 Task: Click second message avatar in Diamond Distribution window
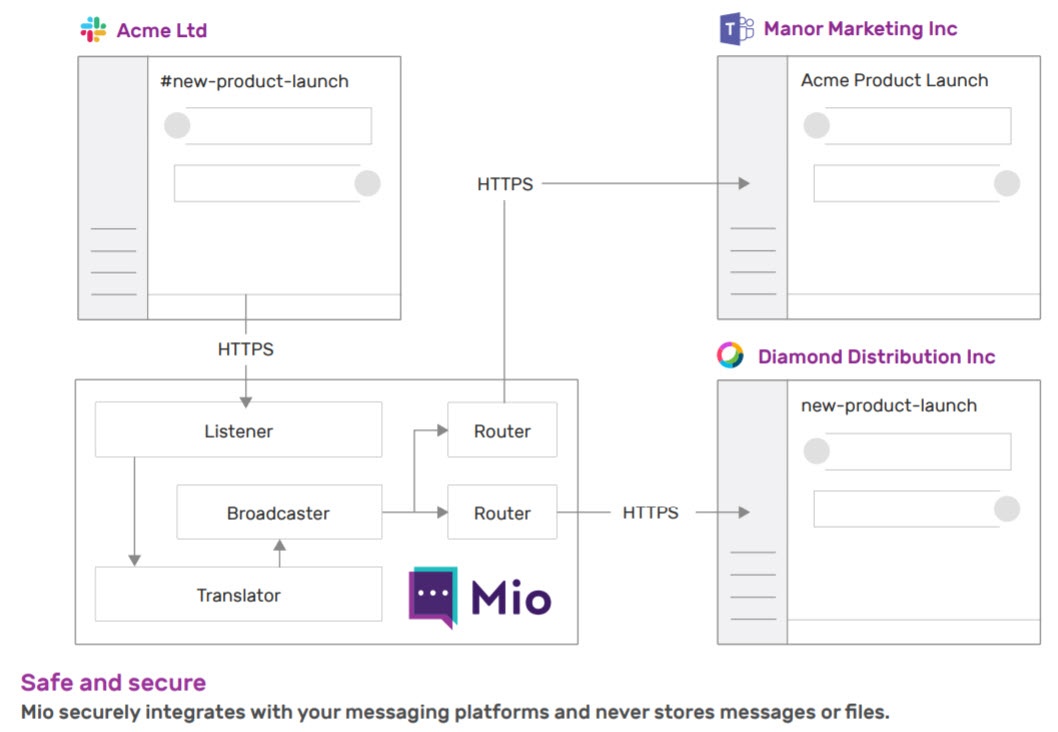coord(1007,509)
